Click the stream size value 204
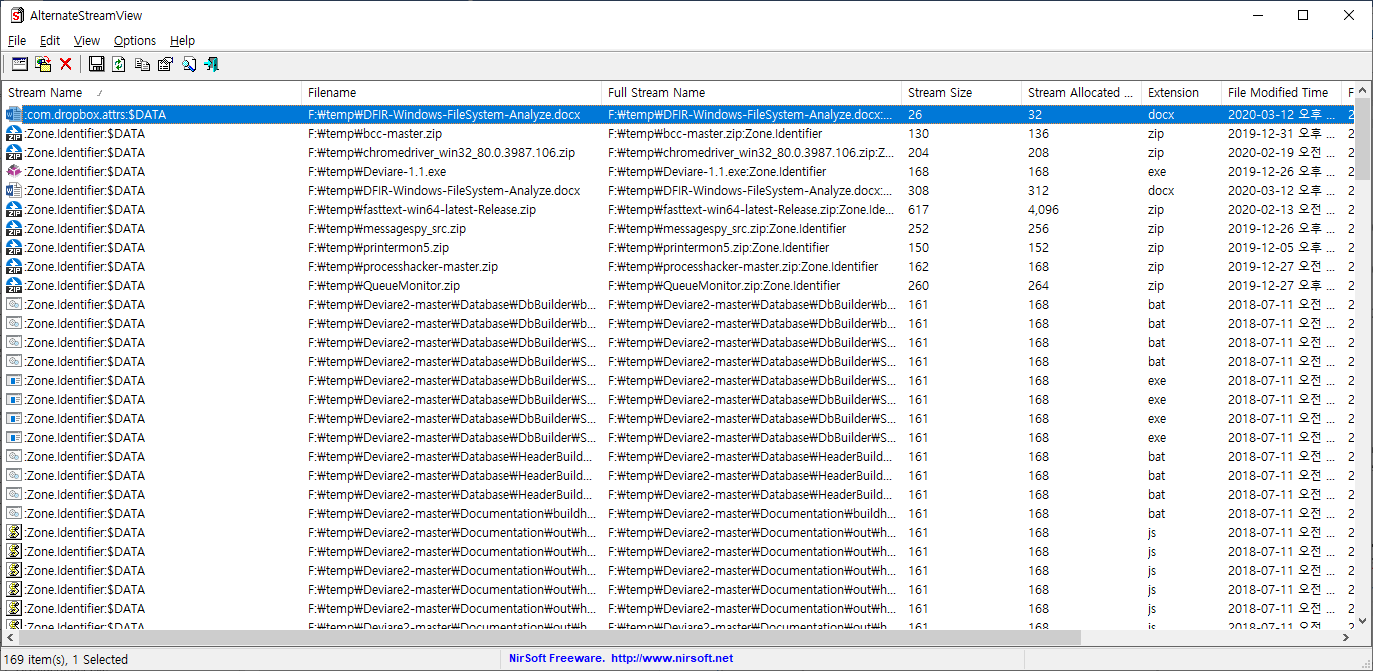The height and width of the screenshot is (671, 1373). tap(918, 152)
